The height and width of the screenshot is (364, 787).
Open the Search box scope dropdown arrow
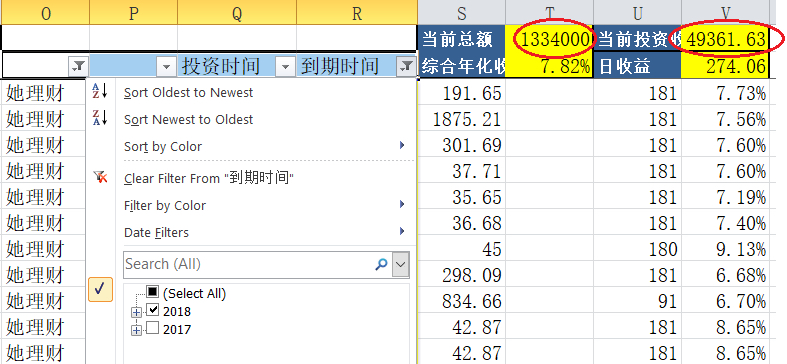[400, 264]
